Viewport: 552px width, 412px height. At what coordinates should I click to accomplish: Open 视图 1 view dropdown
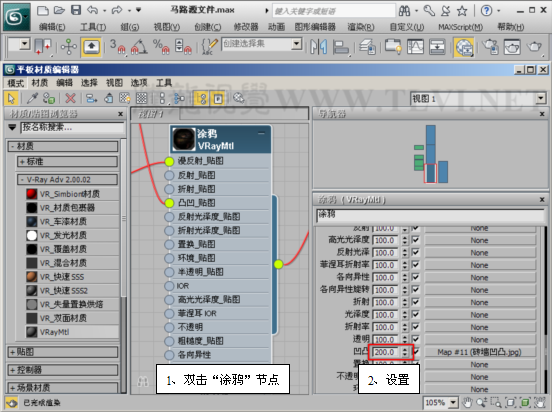tap(541, 99)
